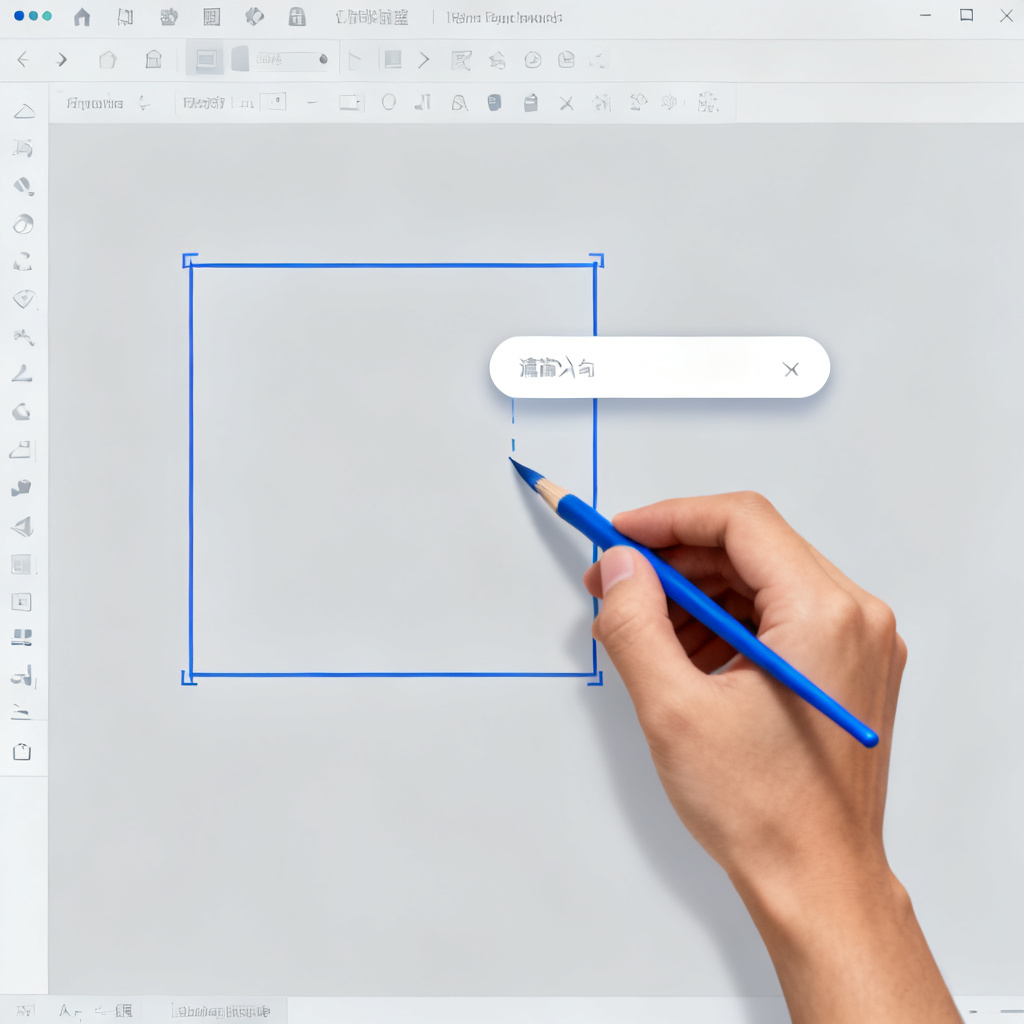Switch to the document title tab at the top
The image size is (1024, 1024).
(504, 18)
